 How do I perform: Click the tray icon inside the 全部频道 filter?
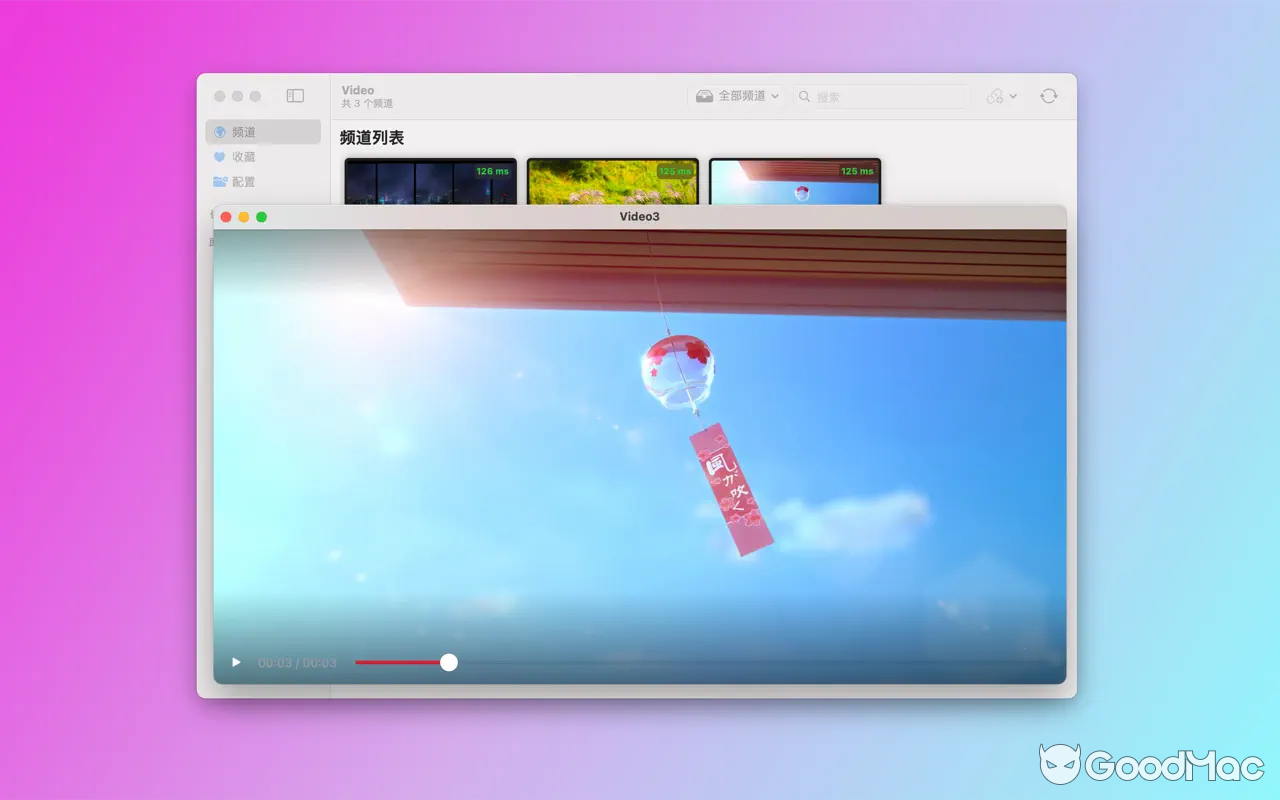coord(705,95)
